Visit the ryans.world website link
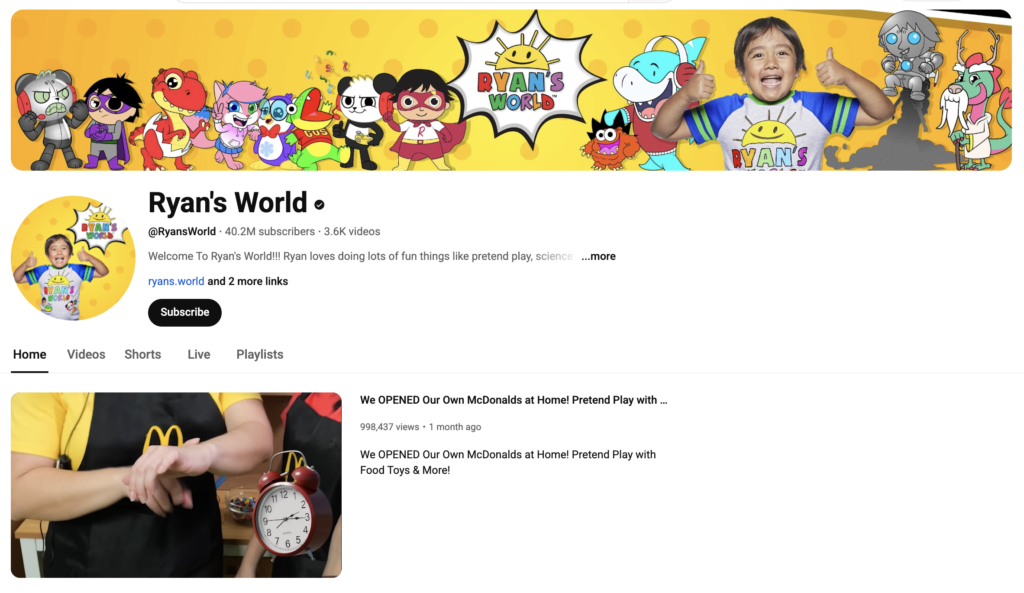1024x593 pixels. point(176,281)
